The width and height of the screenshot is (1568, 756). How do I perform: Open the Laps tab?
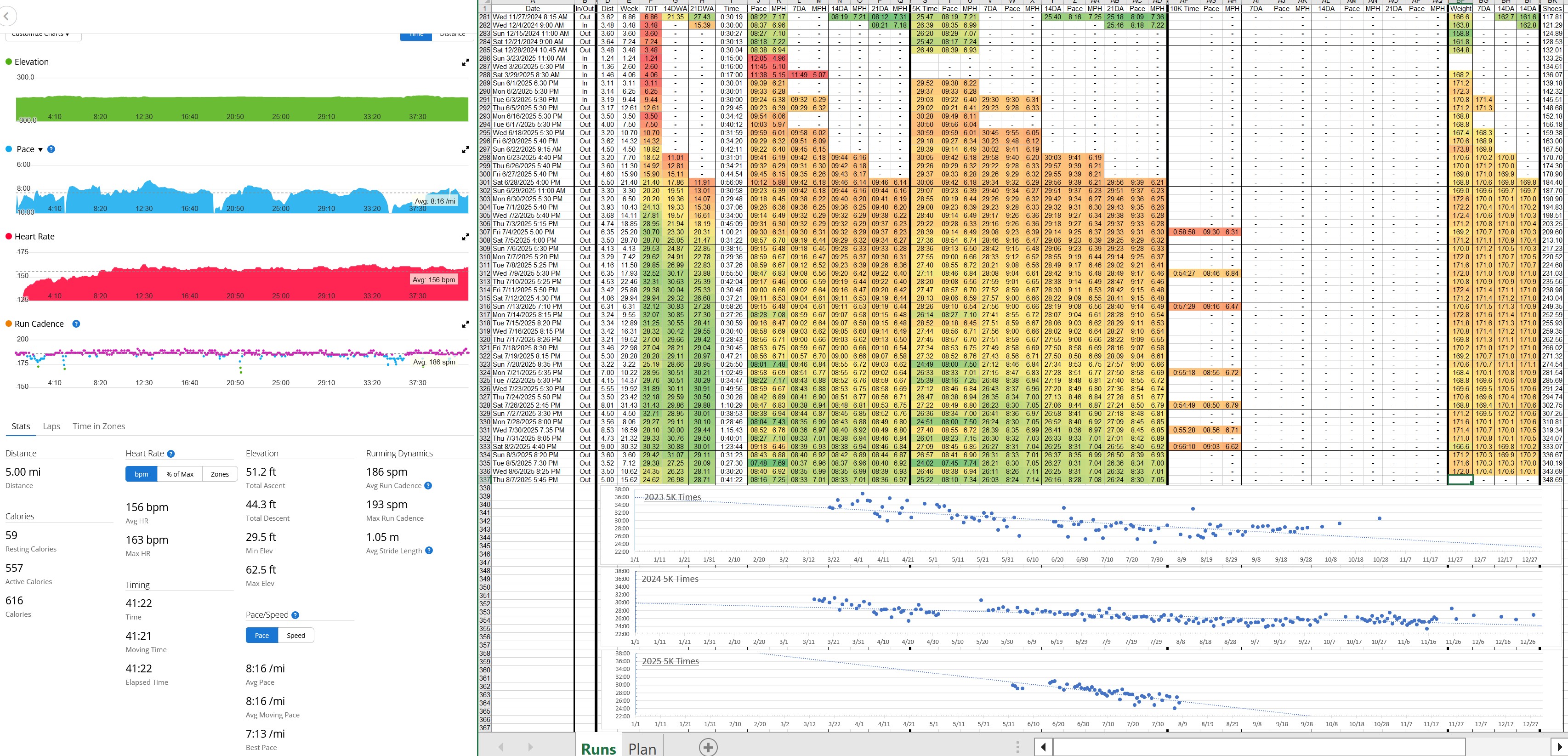51,426
